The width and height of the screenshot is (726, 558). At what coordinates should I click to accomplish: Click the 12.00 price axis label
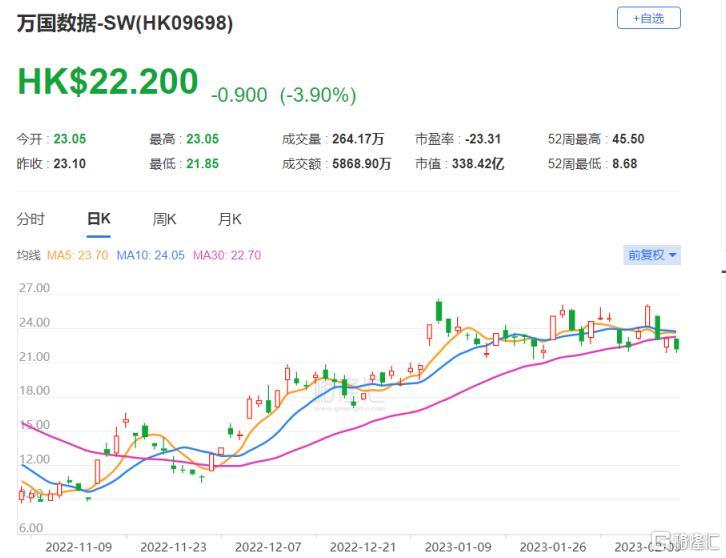click(x=34, y=459)
